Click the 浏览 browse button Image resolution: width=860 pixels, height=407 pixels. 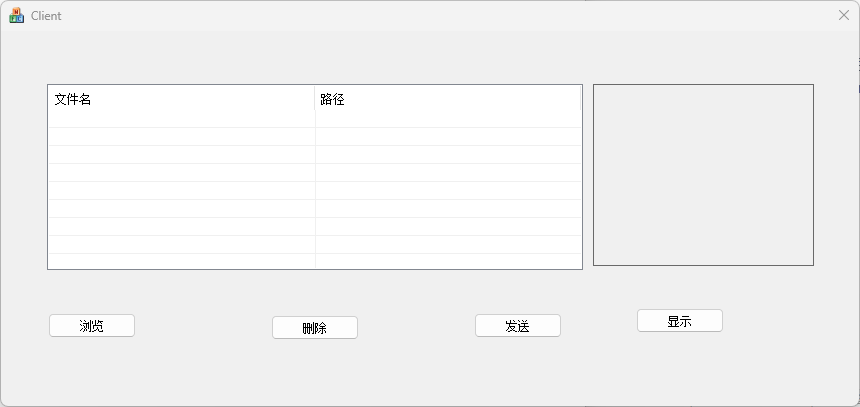point(92,326)
